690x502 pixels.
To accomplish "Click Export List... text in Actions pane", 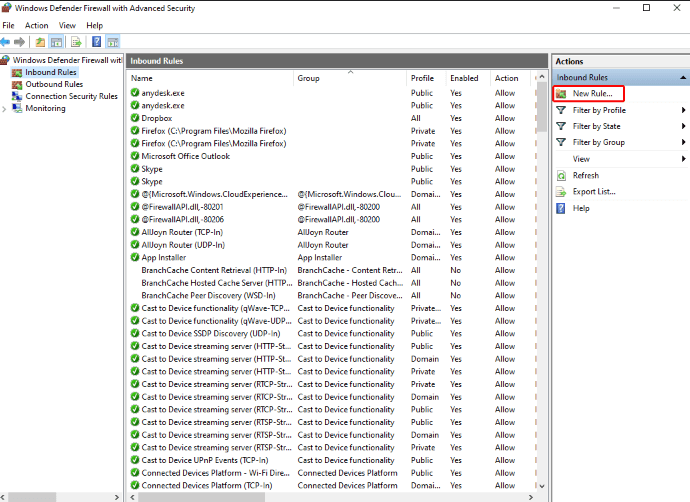I will point(594,192).
